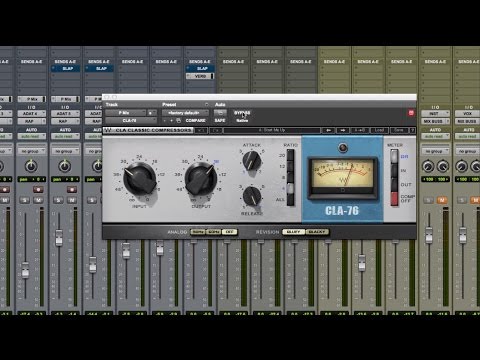
Task: Click pan knob on ADAT 4 channel
Action: (31, 166)
